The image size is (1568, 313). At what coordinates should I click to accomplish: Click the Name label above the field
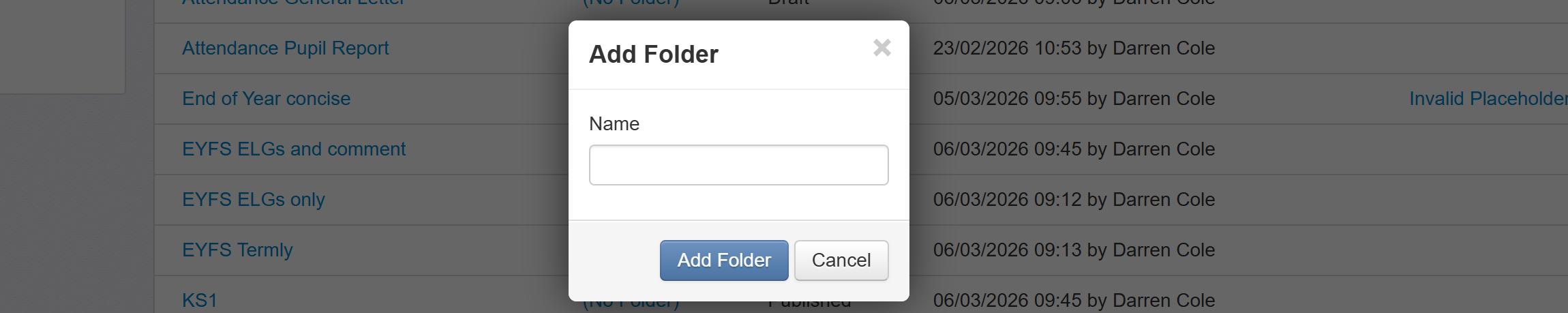point(614,124)
